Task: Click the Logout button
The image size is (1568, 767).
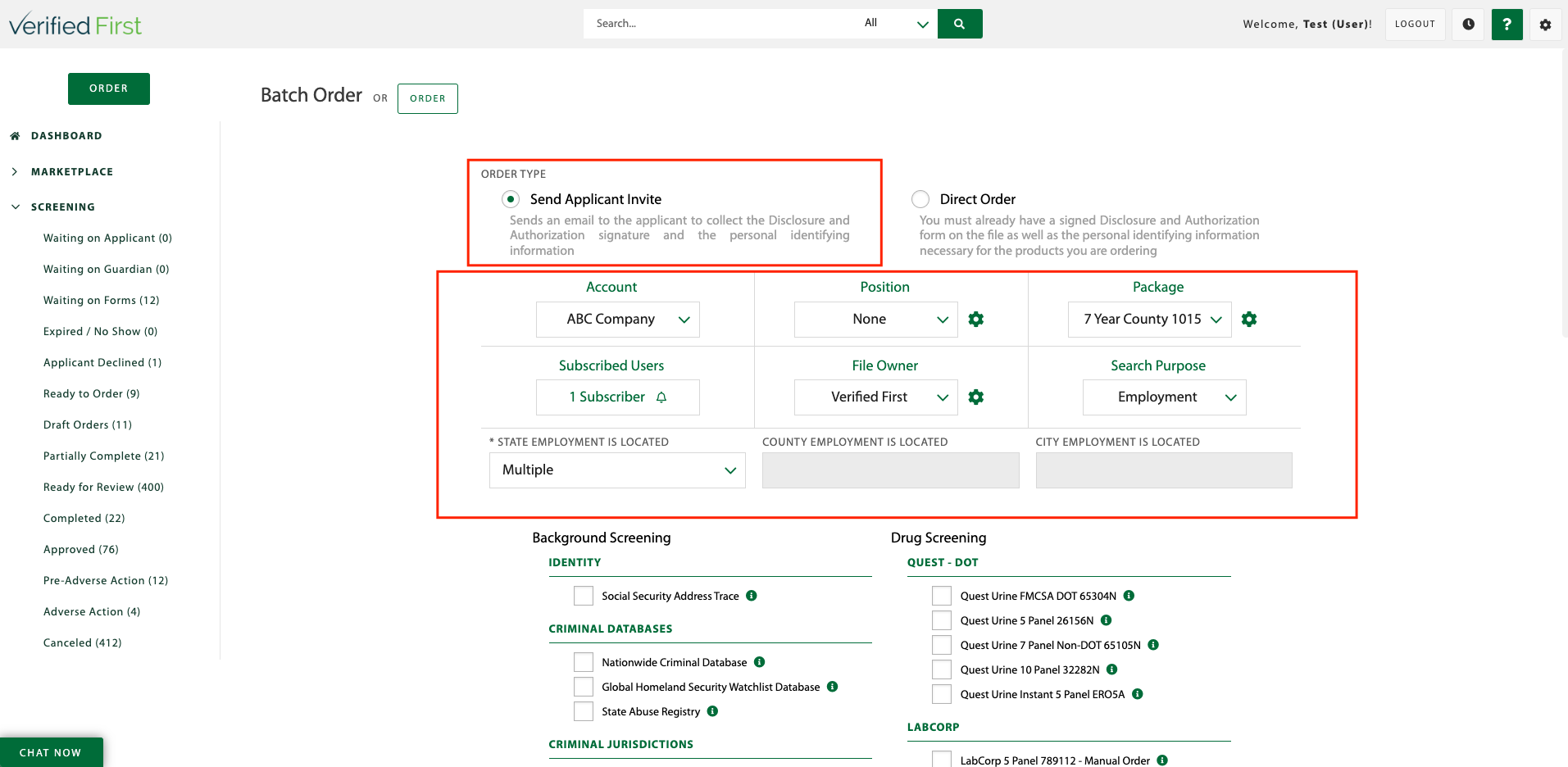Action: click(1415, 25)
